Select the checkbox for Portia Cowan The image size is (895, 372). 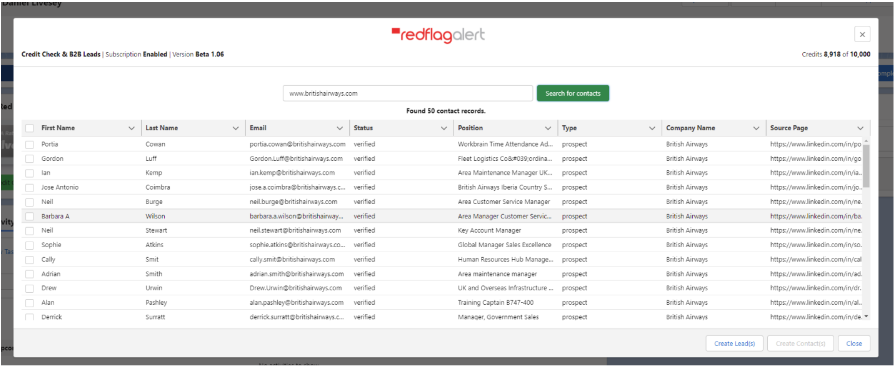tap(30, 144)
